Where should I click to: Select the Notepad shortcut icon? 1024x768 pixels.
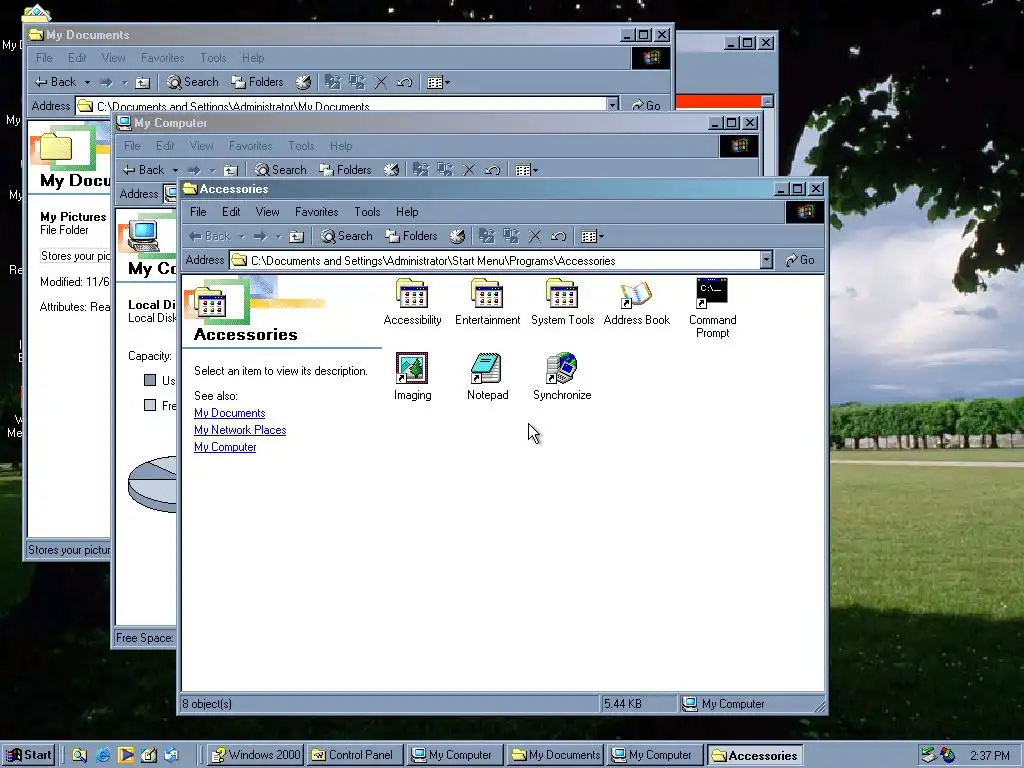click(x=487, y=368)
